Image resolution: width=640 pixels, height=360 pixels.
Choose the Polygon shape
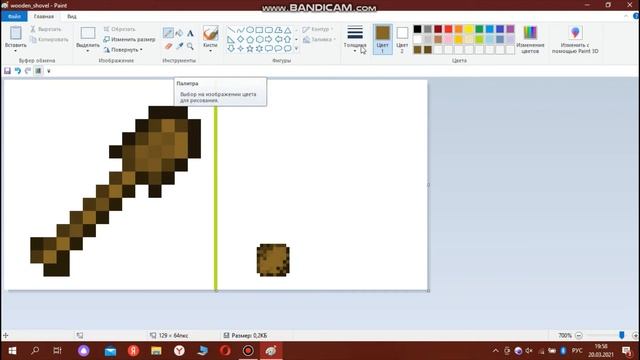[278, 30]
